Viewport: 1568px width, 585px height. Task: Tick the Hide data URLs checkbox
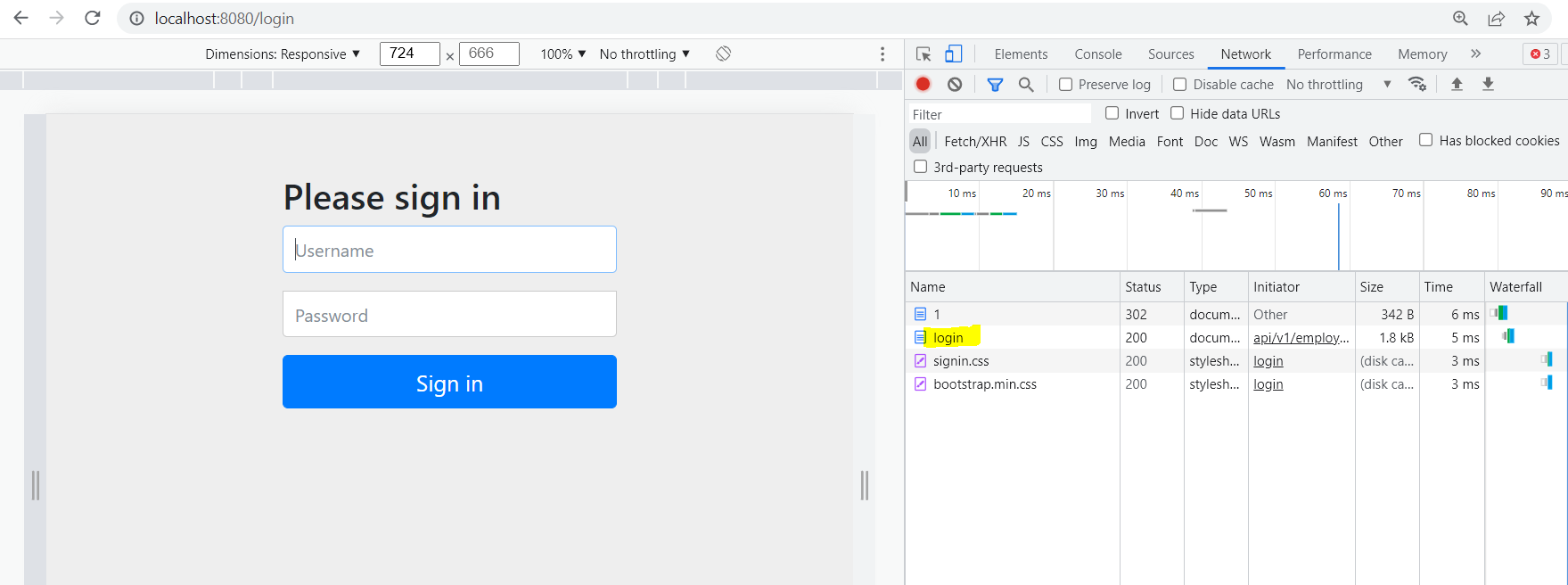tap(1177, 113)
